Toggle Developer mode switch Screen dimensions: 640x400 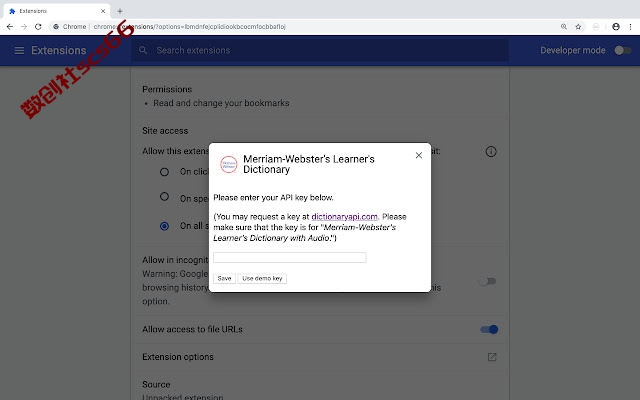(623, 50)
